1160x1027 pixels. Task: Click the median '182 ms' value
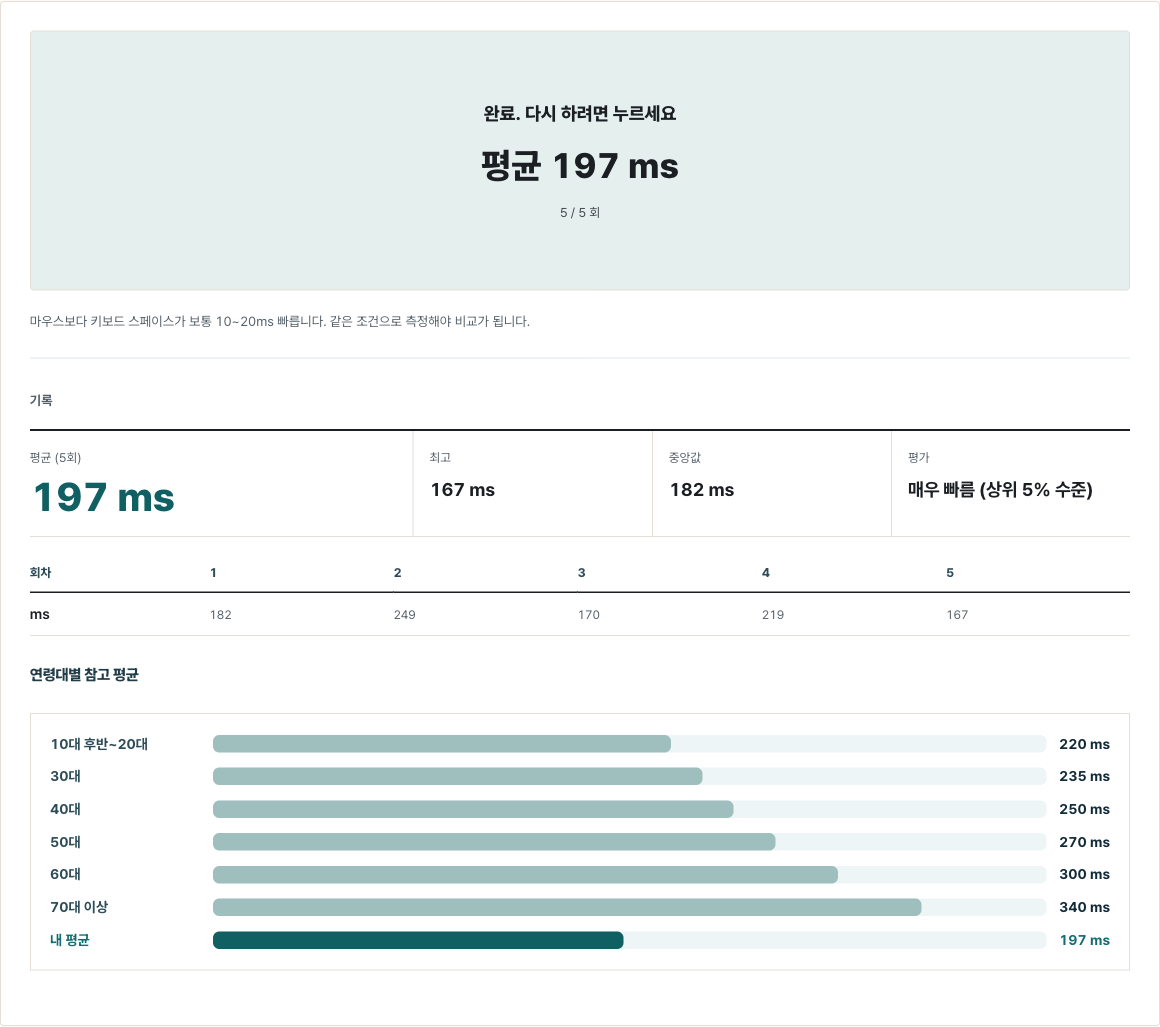pyautogui.click(x=702, y=490)
